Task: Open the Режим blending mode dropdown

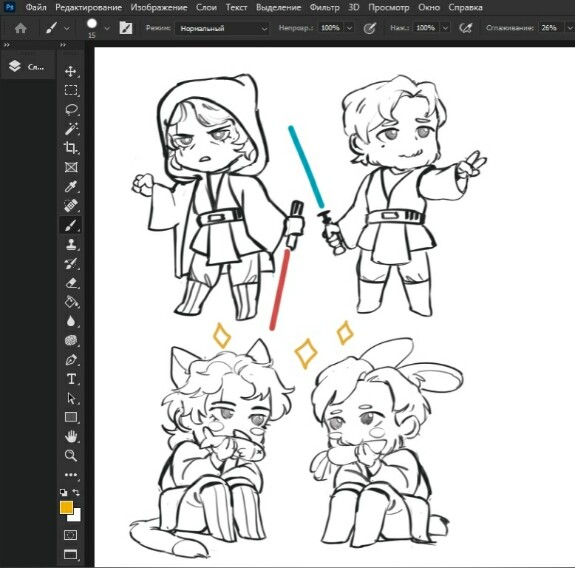Action: point(221,28)
